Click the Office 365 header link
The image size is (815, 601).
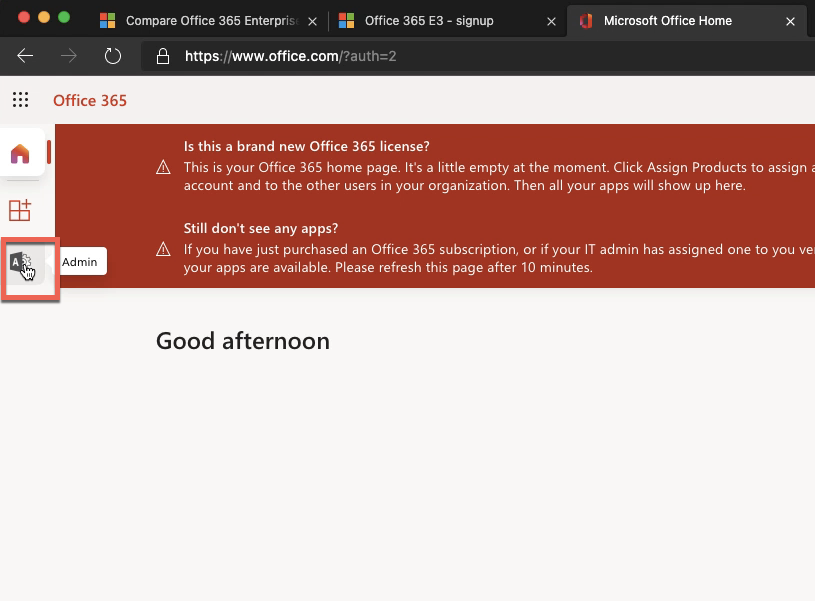tap(90, 100)
